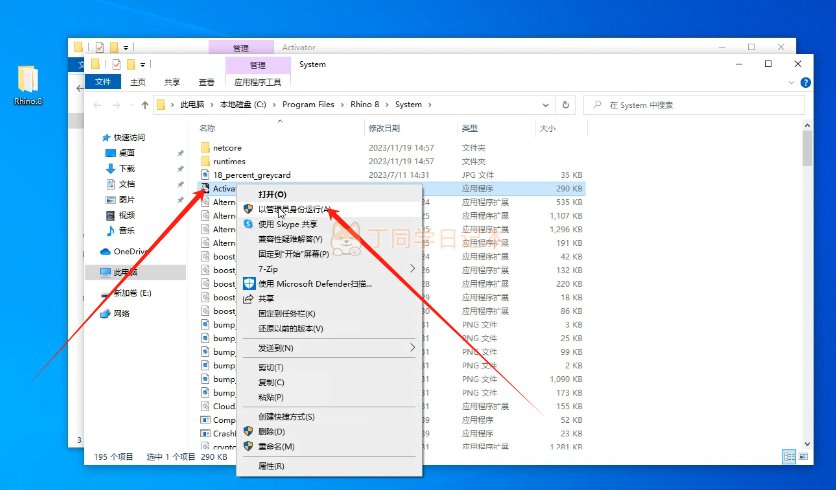Open the address bar history dropdown

(x=545, y=105)
